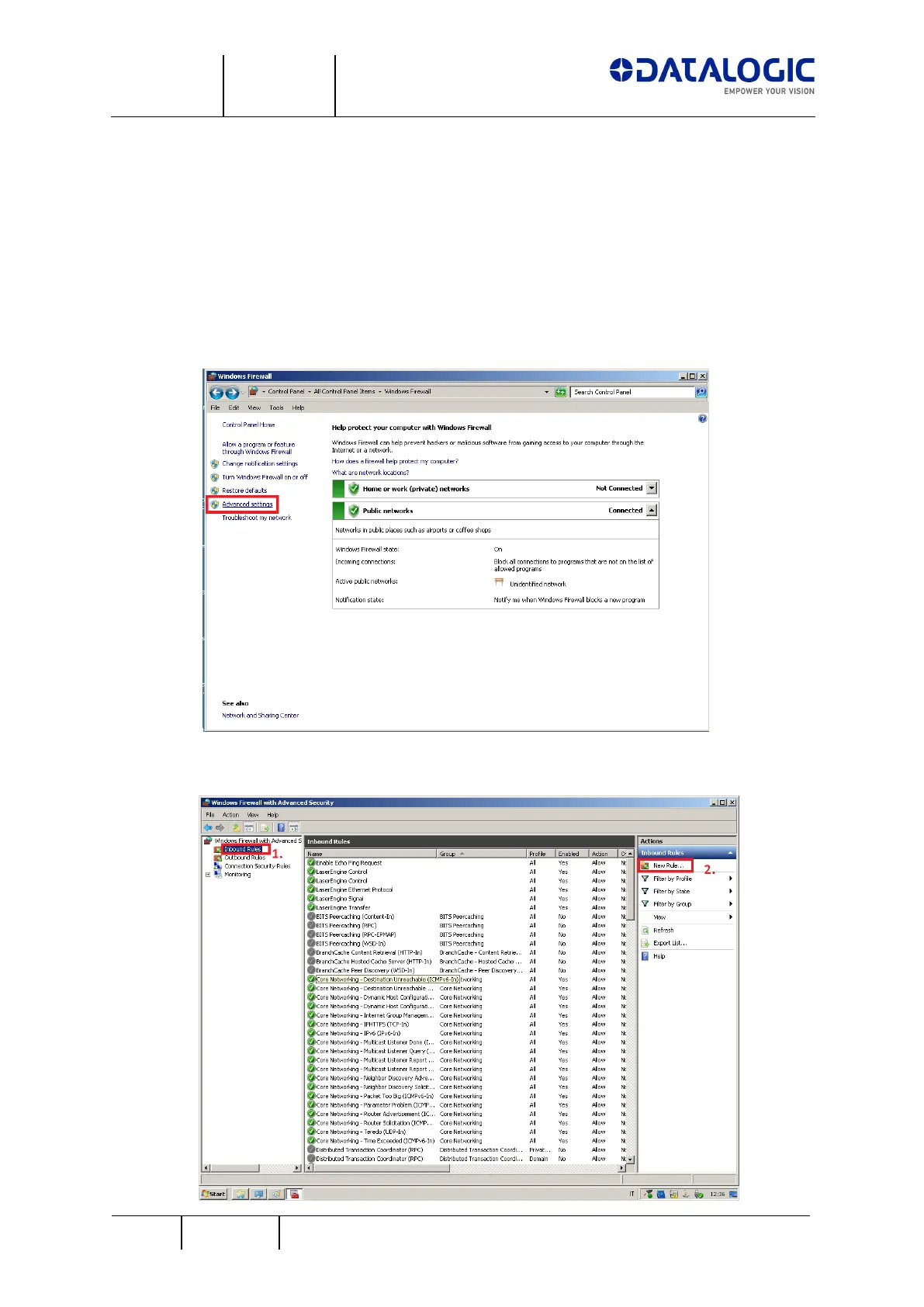Click the Export List icon in Actions pane
The image size is (924, 1307).
645,943
